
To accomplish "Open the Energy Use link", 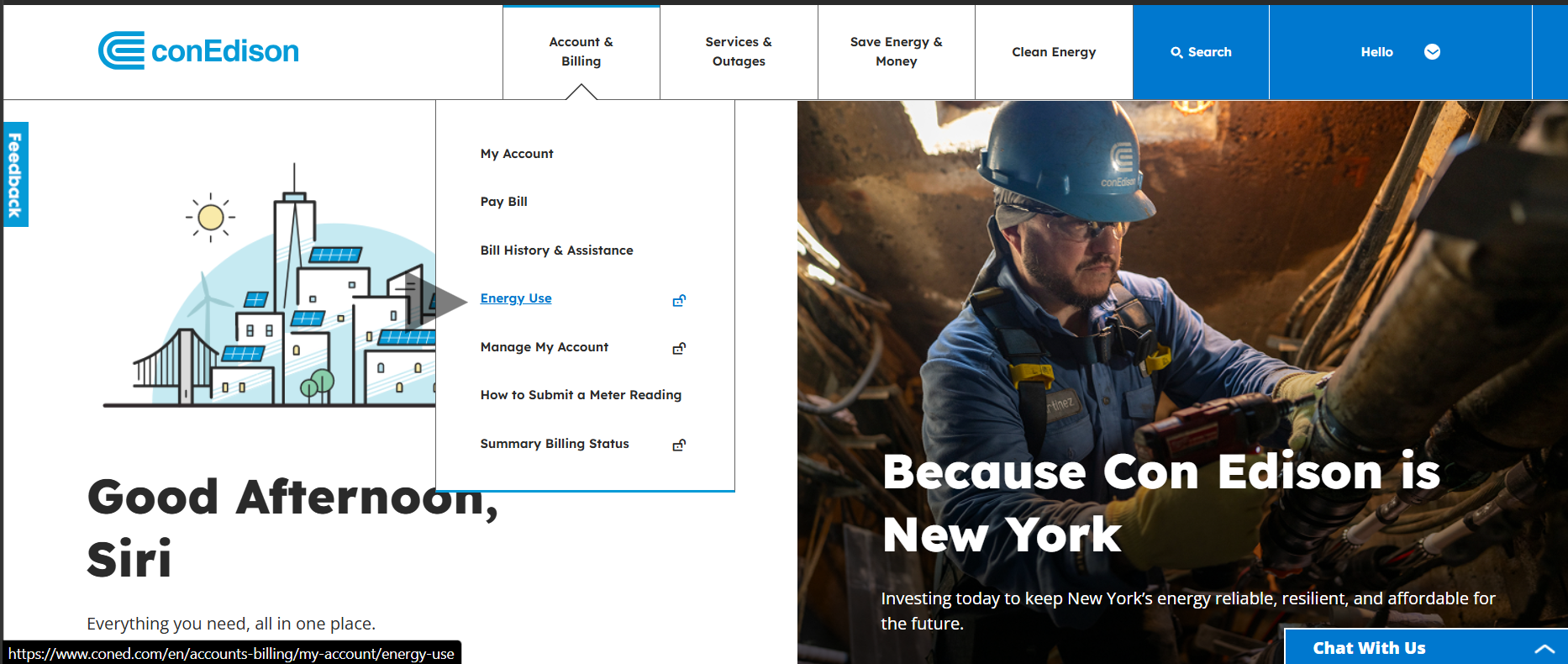I will coord(516,298).
